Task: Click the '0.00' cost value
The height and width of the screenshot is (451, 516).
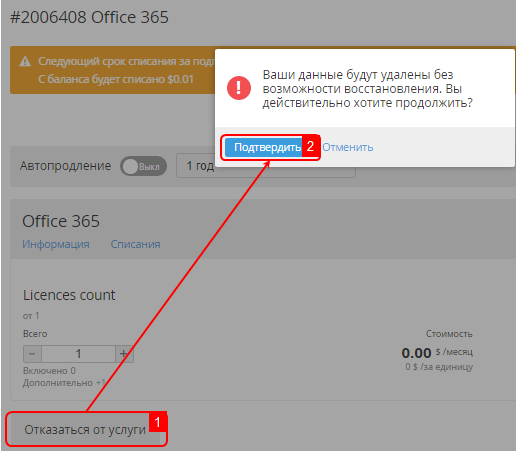Action: [x=416, y=353]
